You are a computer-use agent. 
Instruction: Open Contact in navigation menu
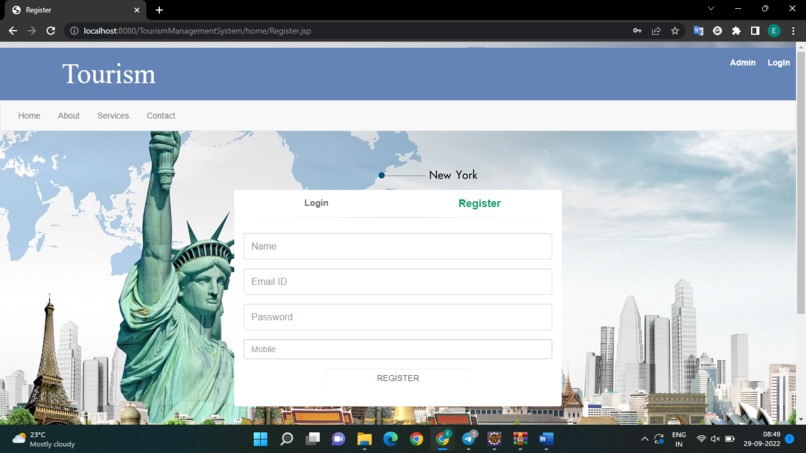(161, 116)
